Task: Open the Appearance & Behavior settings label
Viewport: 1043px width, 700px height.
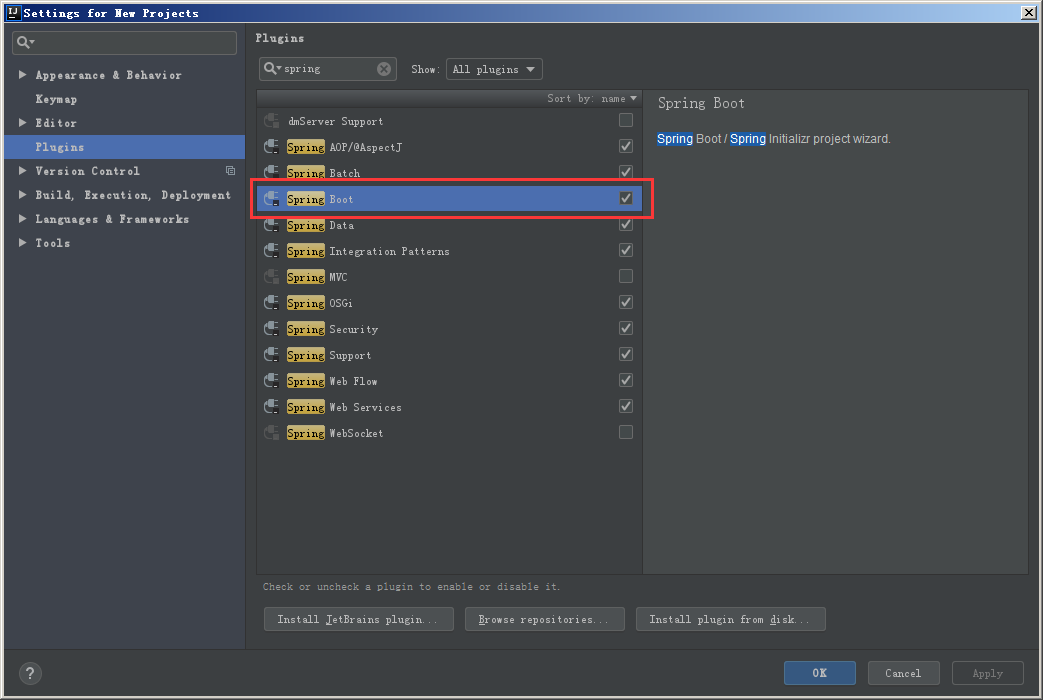Action: (108, 75)
